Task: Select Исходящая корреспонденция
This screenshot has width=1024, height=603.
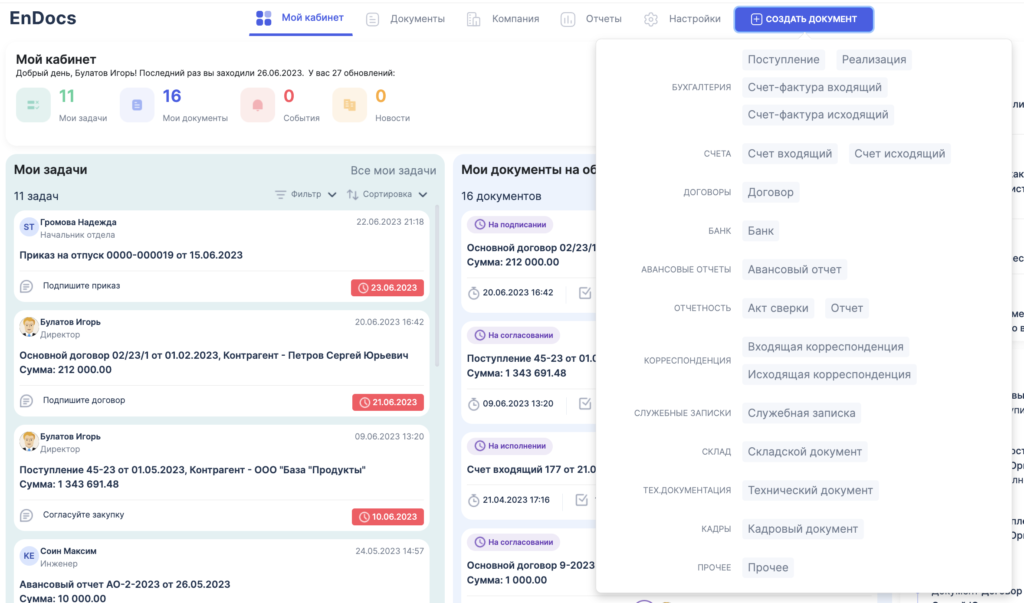Action: (829, 374)
